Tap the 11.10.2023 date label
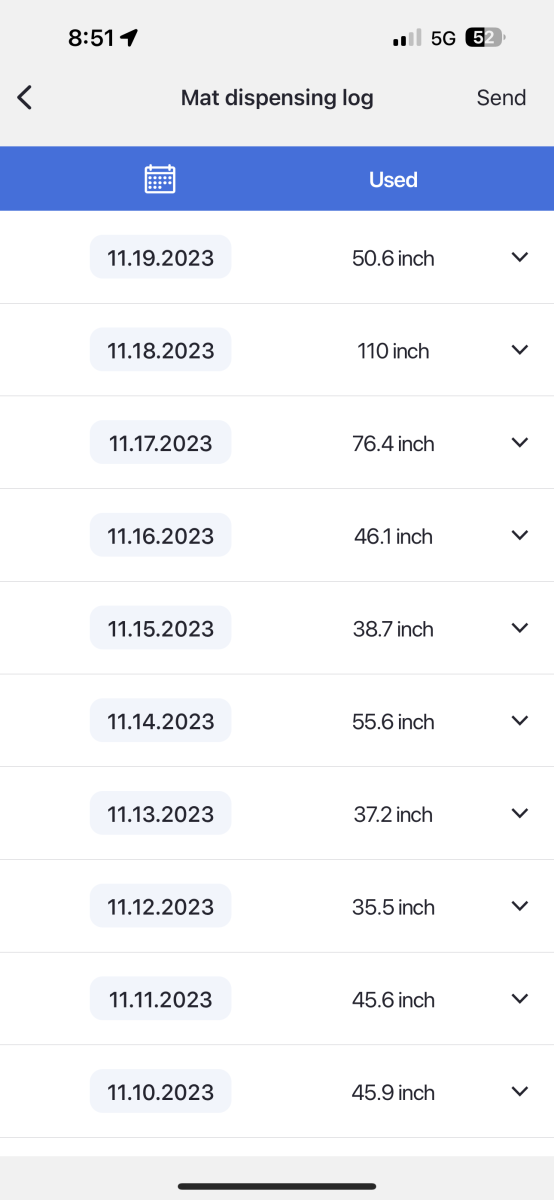This screenshot has width=554, height=1200. [x=160, y=1092]
